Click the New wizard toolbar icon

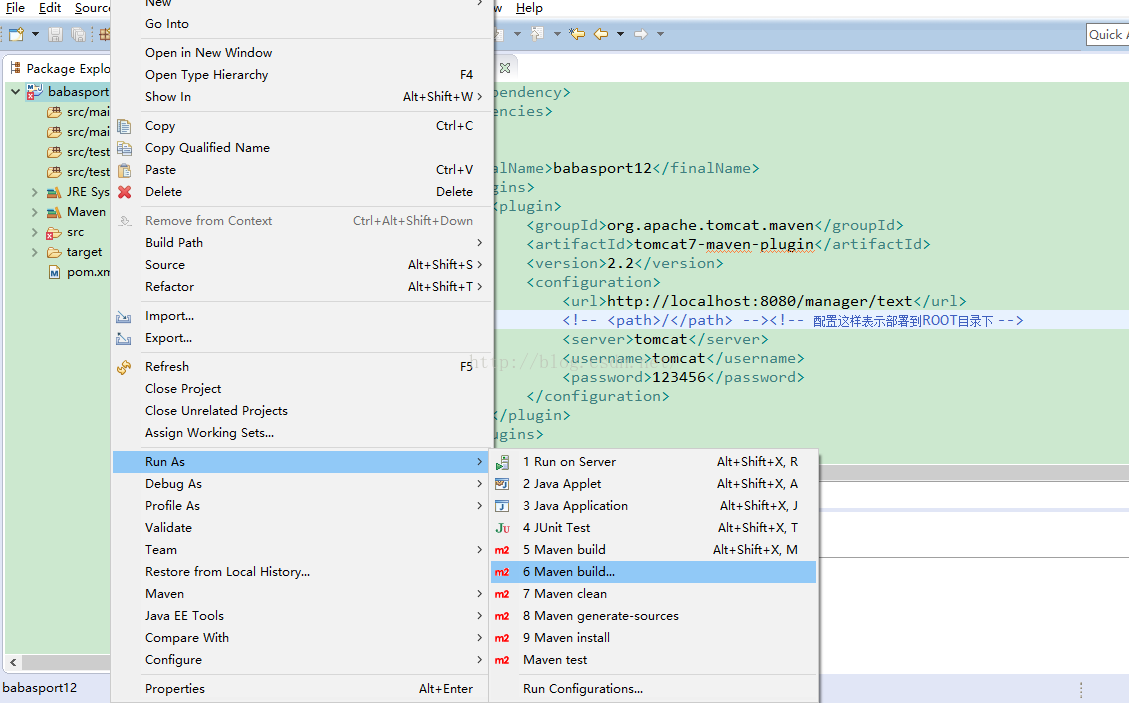point(16,34)
